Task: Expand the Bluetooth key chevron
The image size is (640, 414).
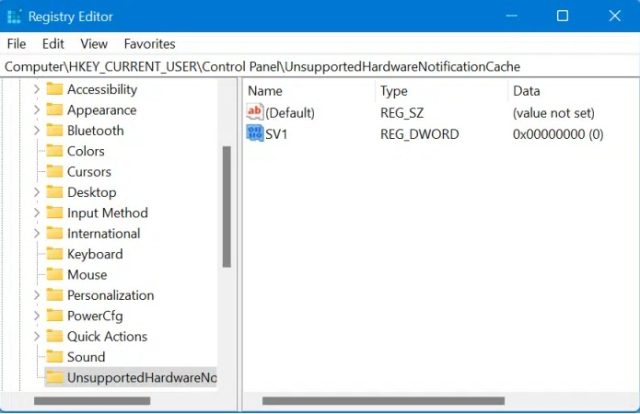Action: click(x=36, y=130)
